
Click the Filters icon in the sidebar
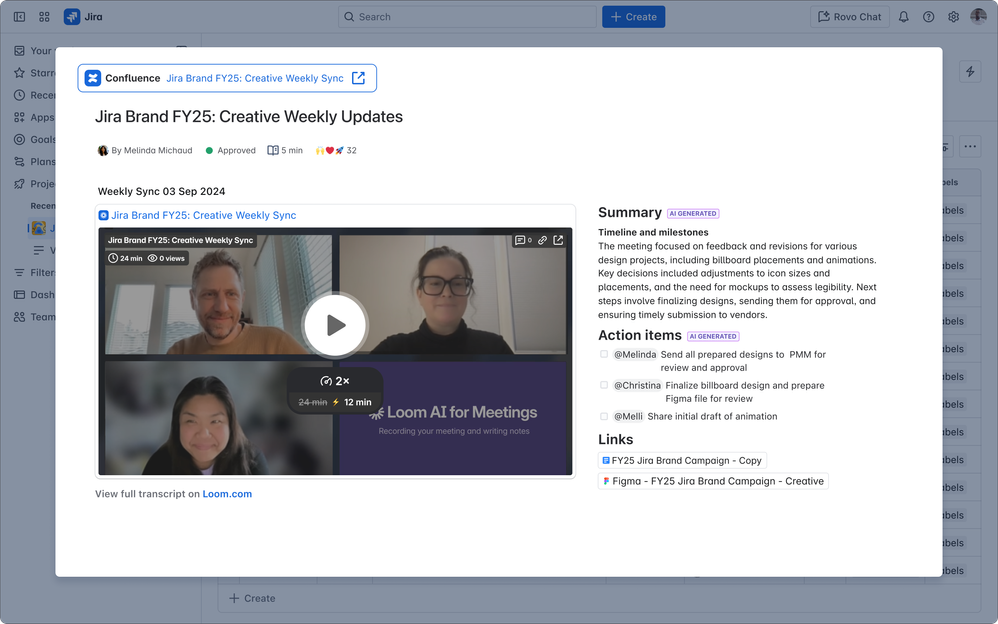click(20, 273)
